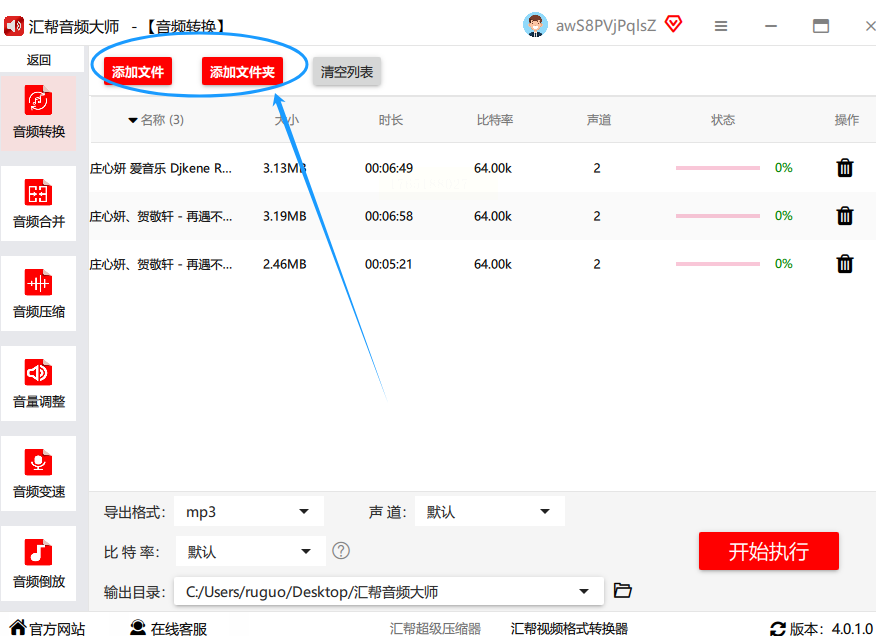The height and width of the screenshot is (636, 876).
Task: Select the 音频压缩 compression tool
Action: pos(39,293)
